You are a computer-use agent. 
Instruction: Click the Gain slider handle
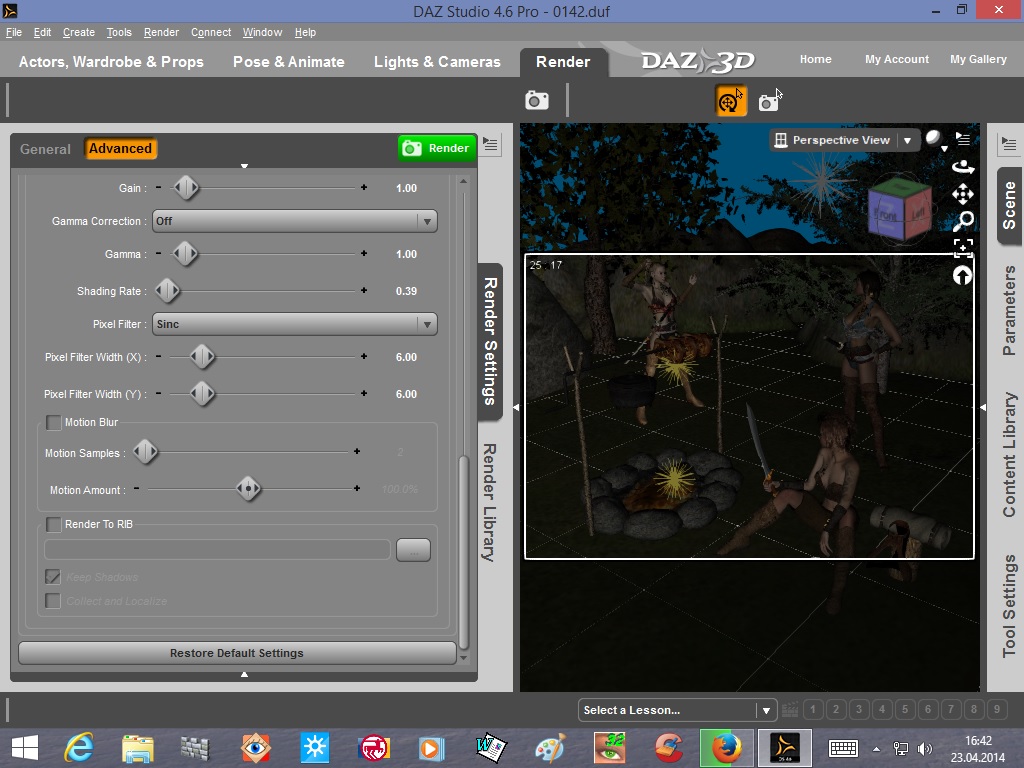click(186, 187)
